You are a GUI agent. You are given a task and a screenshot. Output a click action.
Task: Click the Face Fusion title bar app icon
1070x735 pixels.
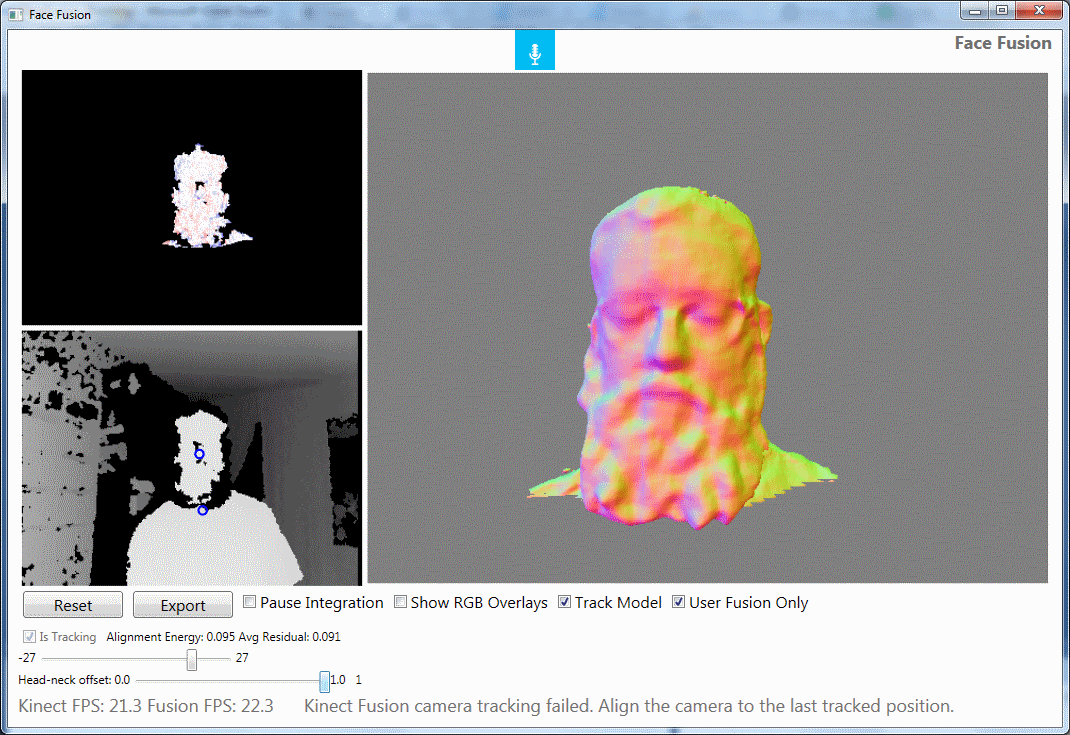pyautogui.click(x=16, y=14)
